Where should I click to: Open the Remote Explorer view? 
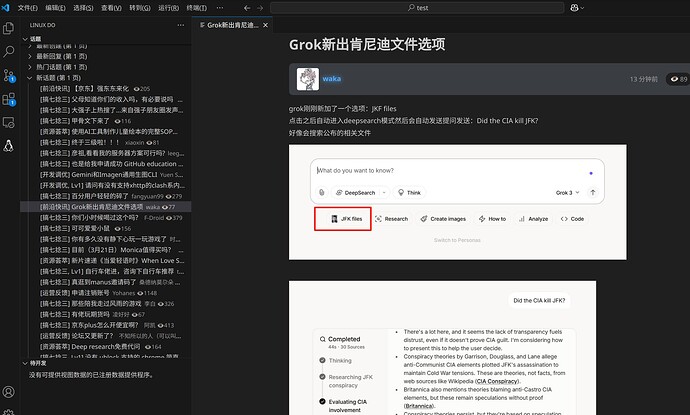(8, 122)
